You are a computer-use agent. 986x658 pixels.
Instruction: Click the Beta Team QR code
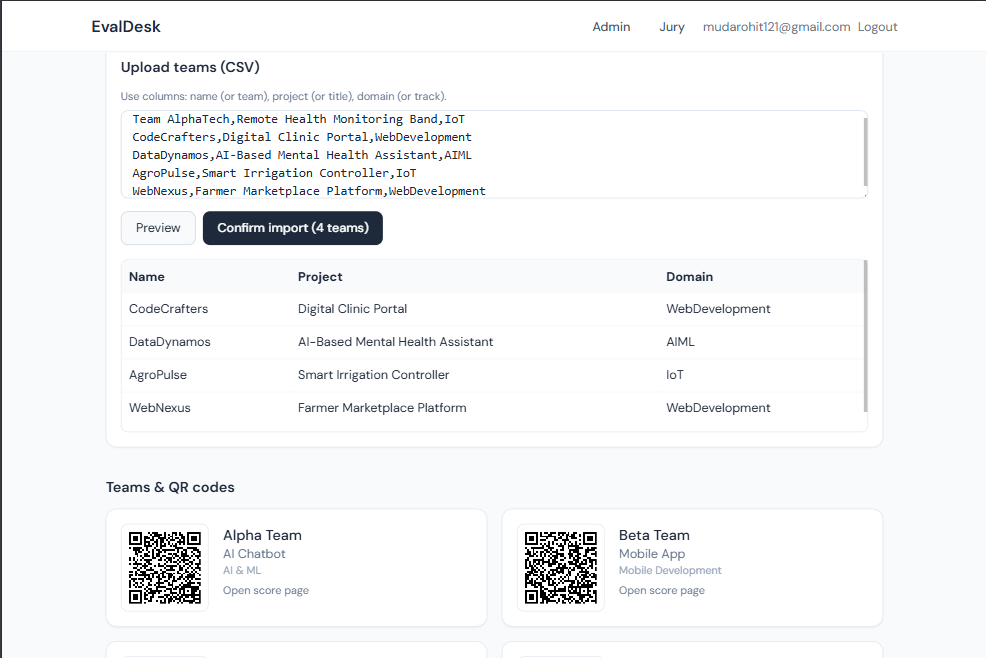(x=561, y=567)
